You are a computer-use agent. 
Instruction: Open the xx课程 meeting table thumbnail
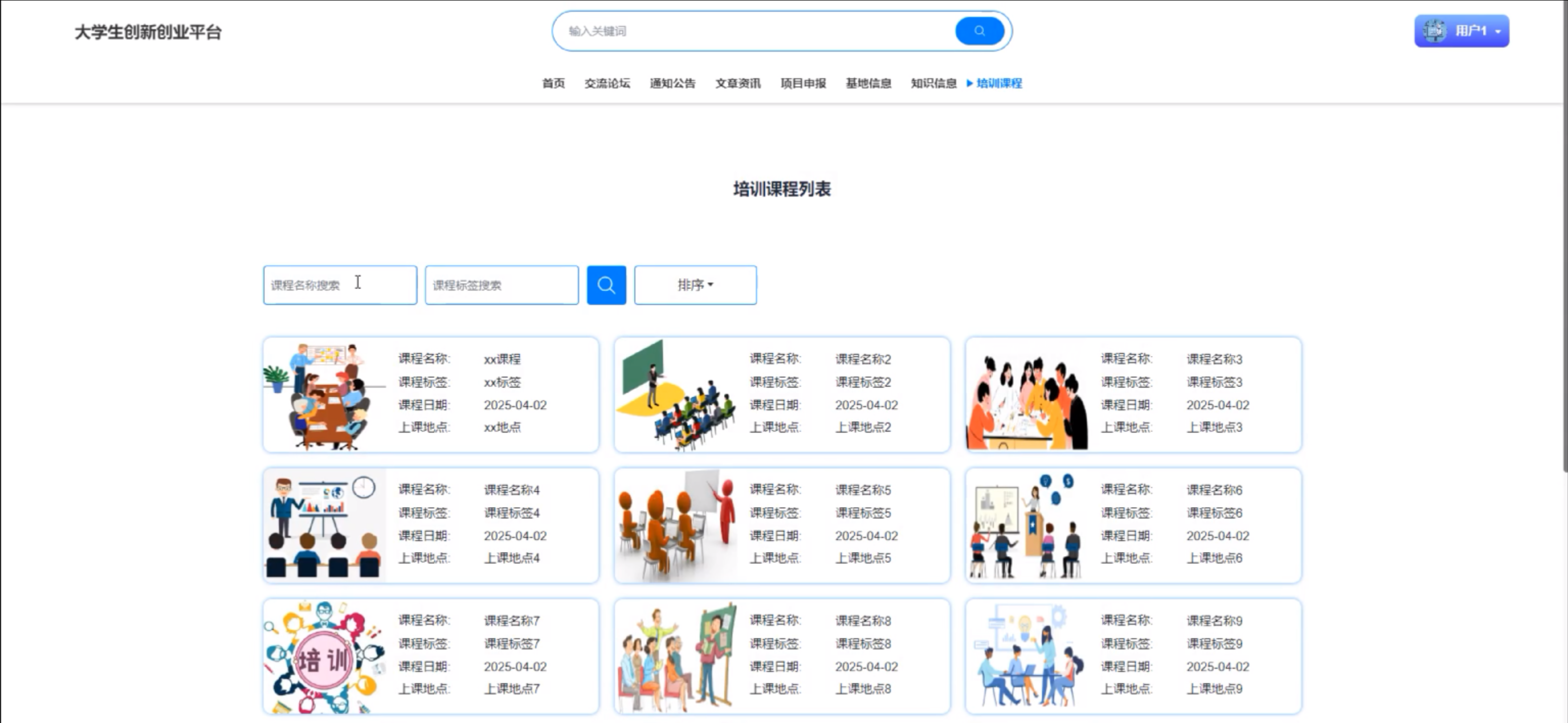coord(324,396)
